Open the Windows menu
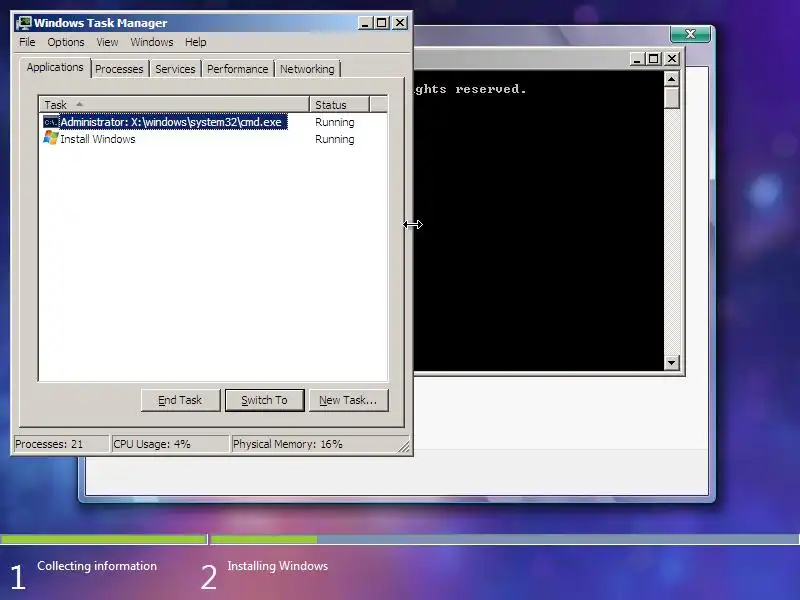Image resolution: width=800 pixels, height=600 pixels. point(152,42)
